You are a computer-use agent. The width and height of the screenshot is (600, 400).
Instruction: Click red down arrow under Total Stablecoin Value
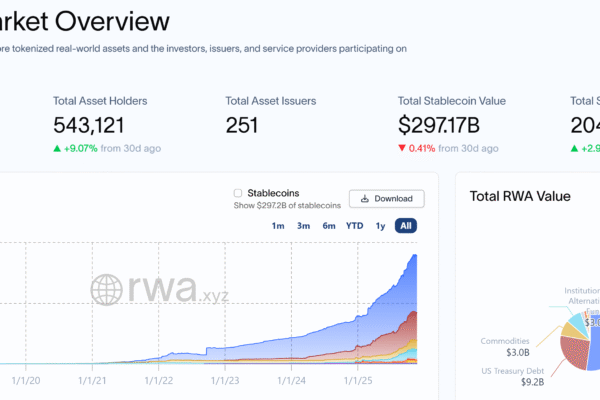point(403,149)
